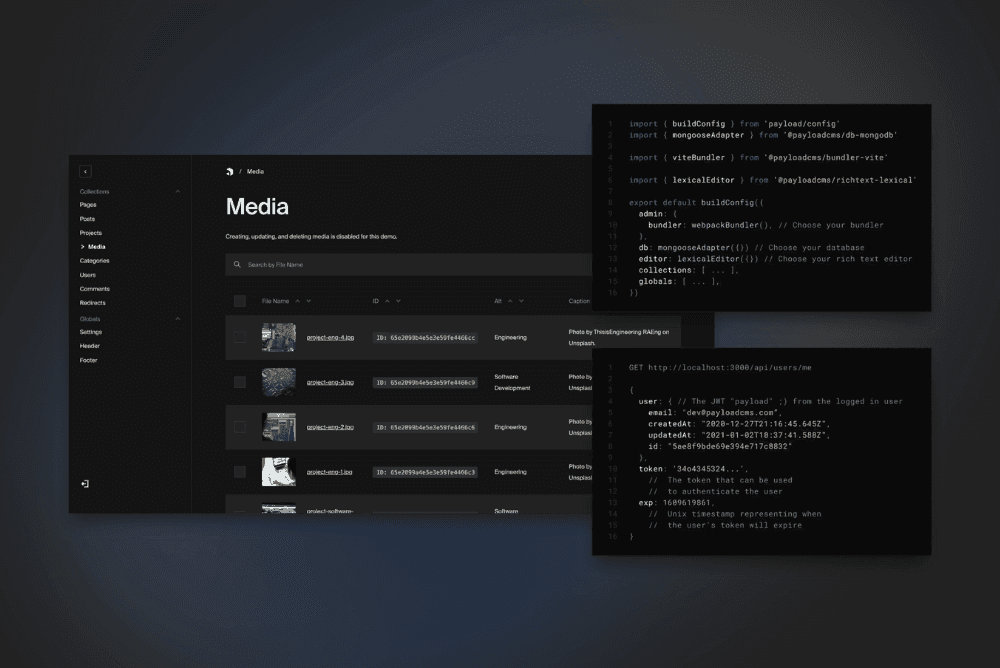Click the logout icon in the sidebar
This screenshot has width=1000, height=668.
click(85, 484)
